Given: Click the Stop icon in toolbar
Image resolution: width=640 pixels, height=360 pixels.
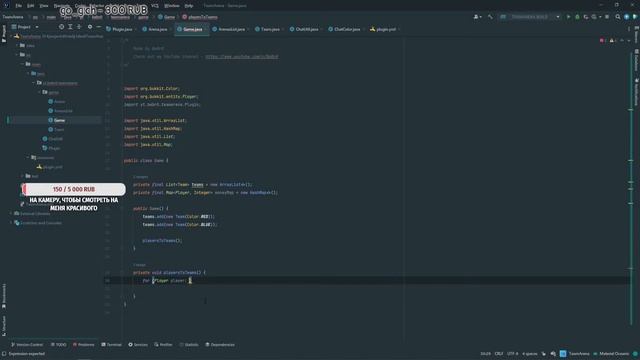Looking at the screenshot, I should click(x=607, y=17).
